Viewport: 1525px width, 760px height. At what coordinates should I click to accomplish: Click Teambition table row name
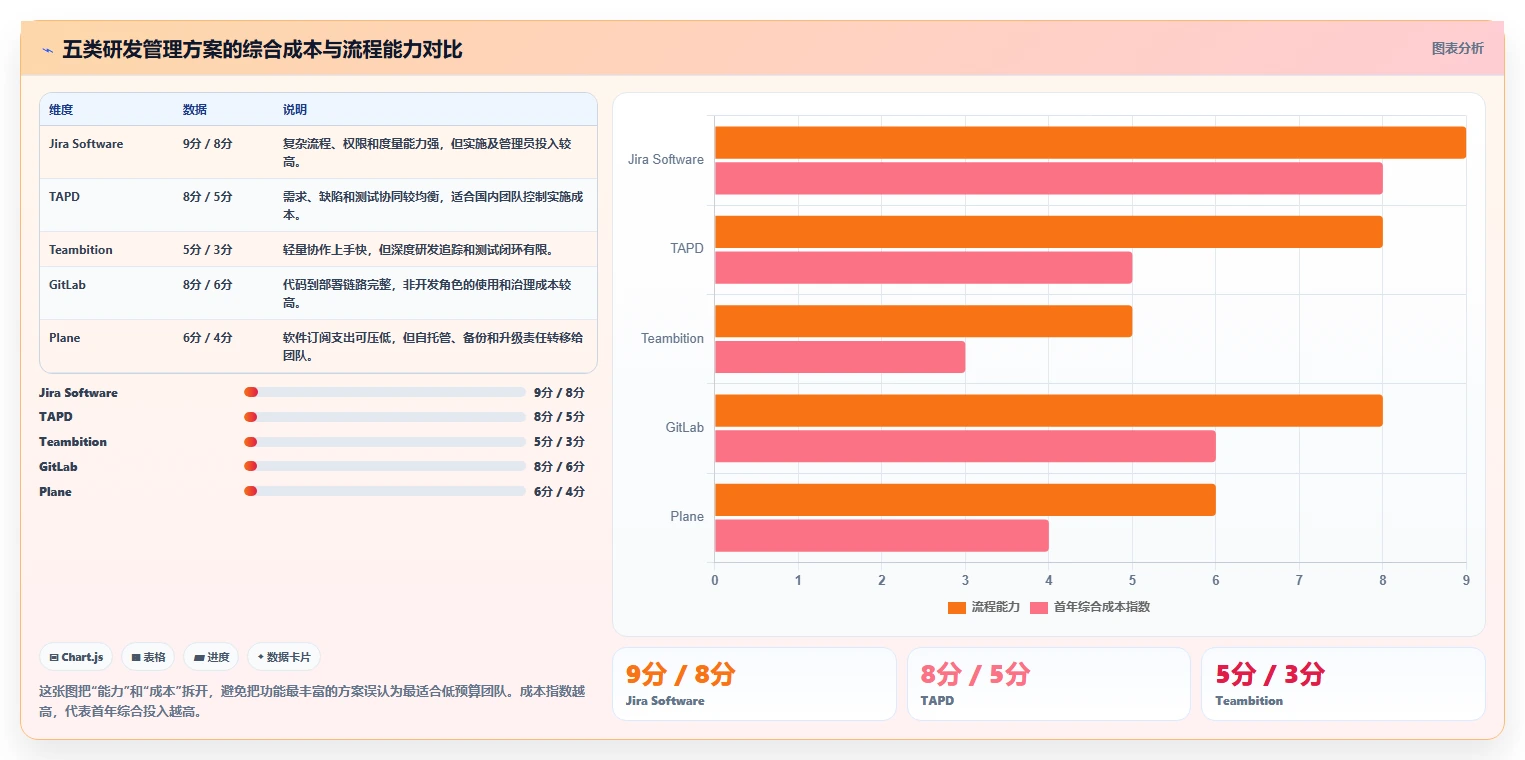[x=81, y=250]
